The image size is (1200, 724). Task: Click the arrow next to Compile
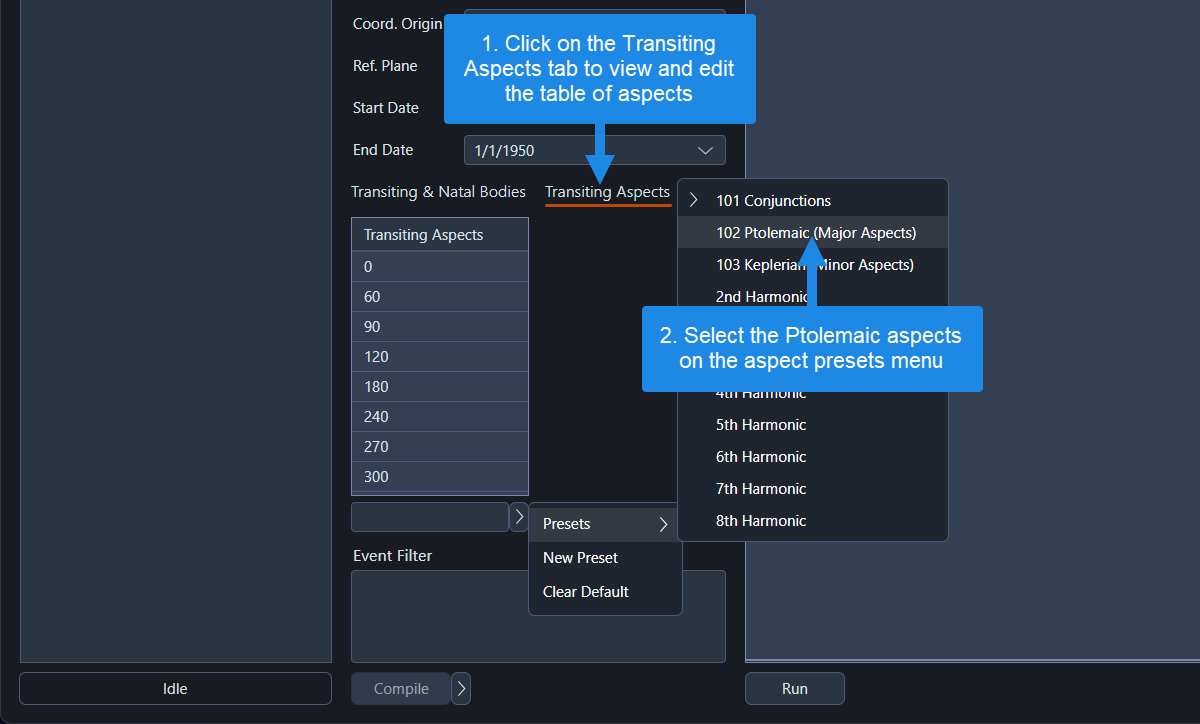click(461, 689)
